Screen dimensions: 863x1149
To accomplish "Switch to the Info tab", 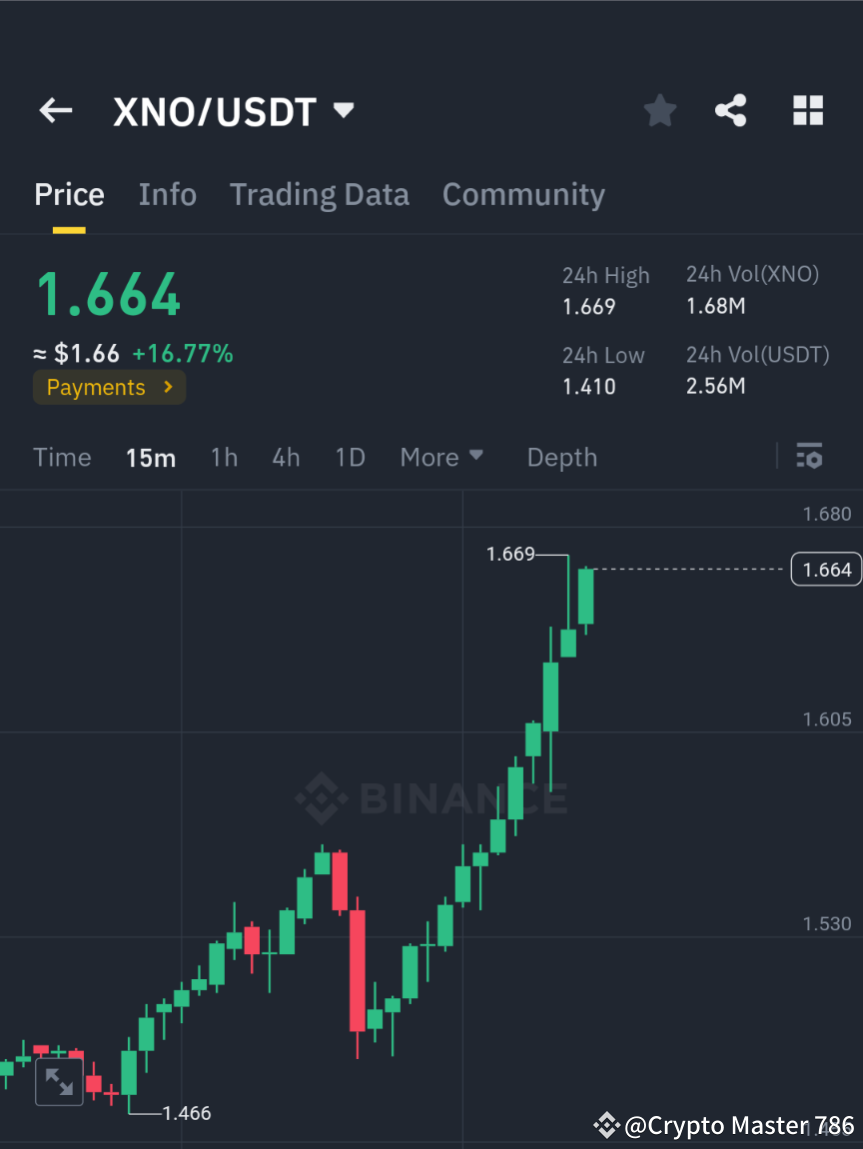I will click(167, 195).
